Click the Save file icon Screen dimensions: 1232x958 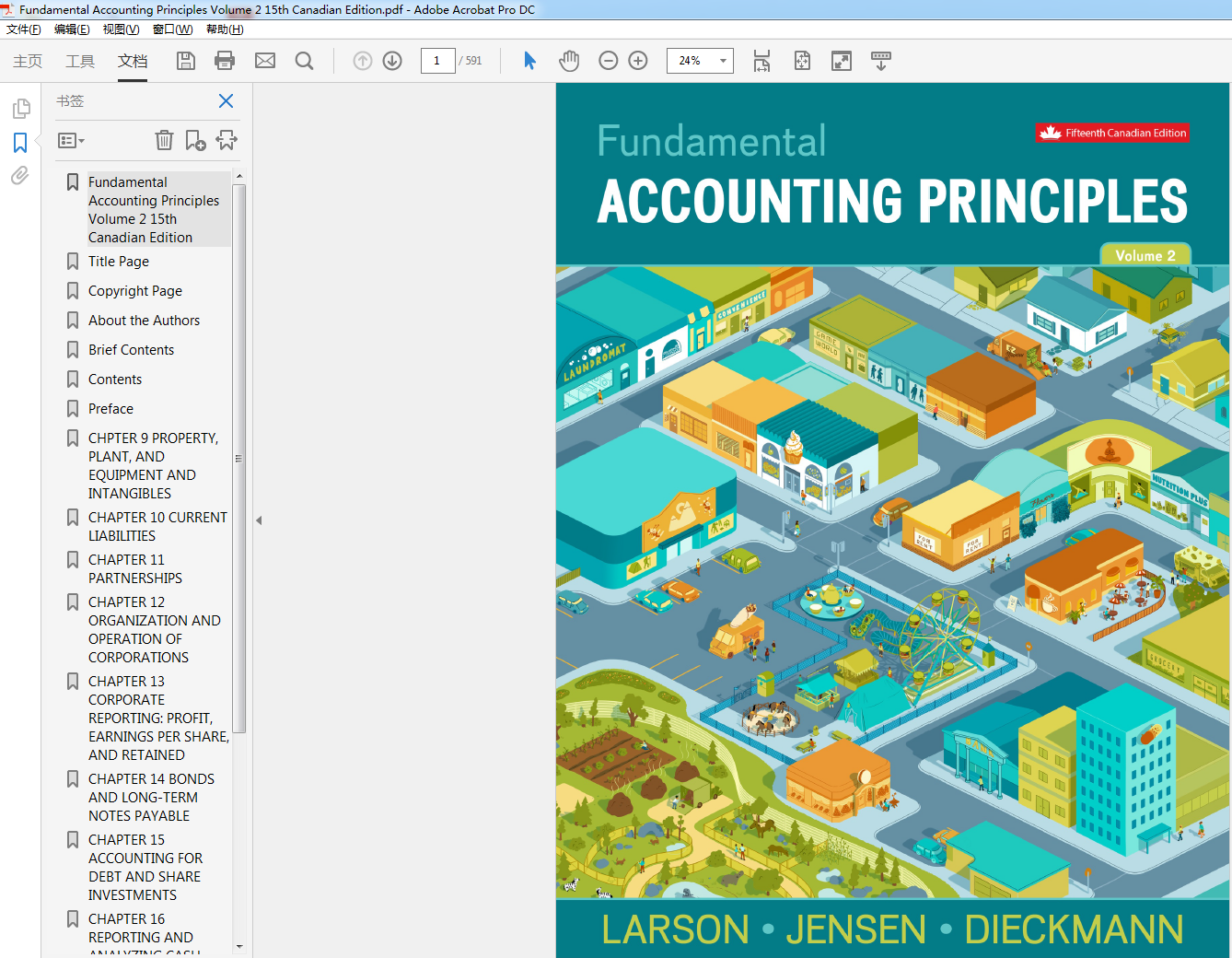186,61
